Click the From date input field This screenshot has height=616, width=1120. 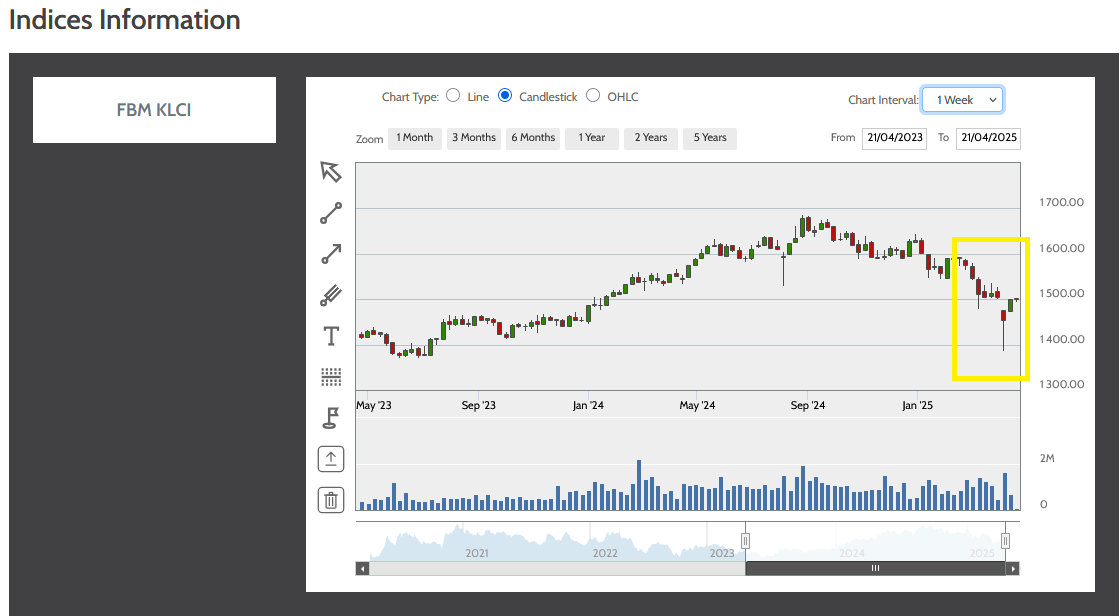(894, 138)
